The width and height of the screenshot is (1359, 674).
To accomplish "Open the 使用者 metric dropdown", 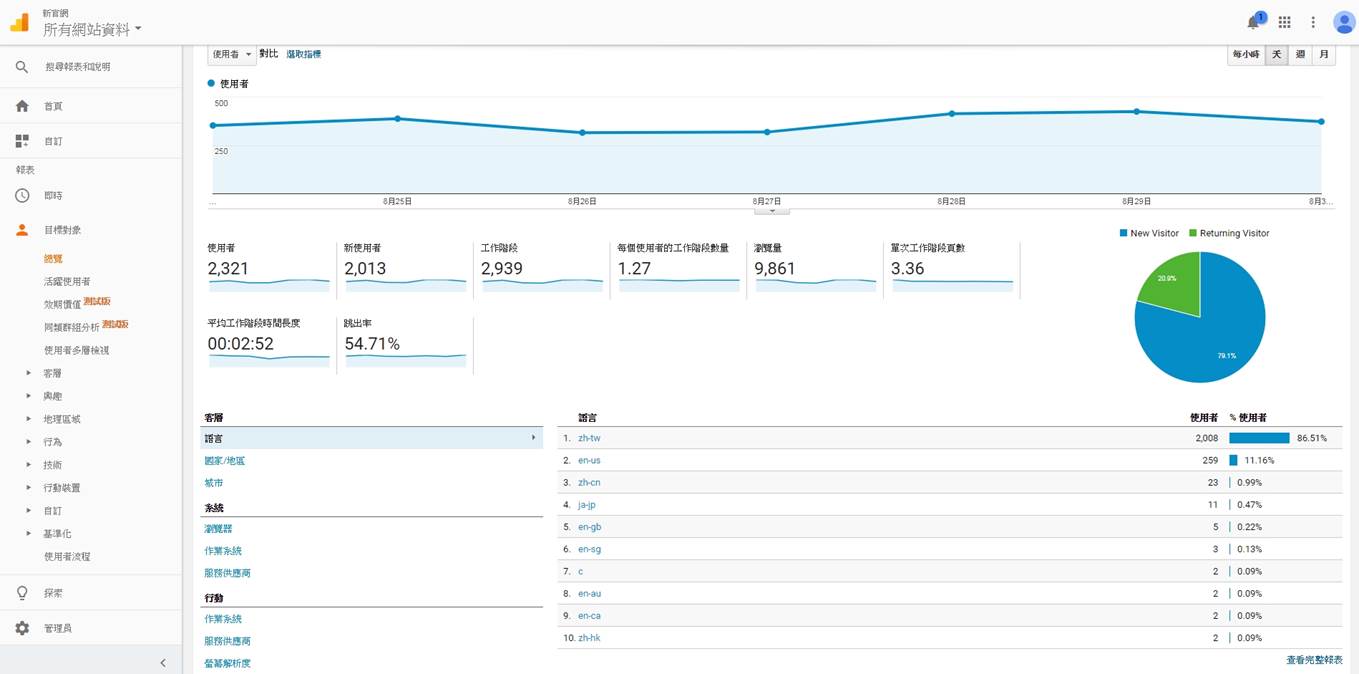I will [231, 54].
